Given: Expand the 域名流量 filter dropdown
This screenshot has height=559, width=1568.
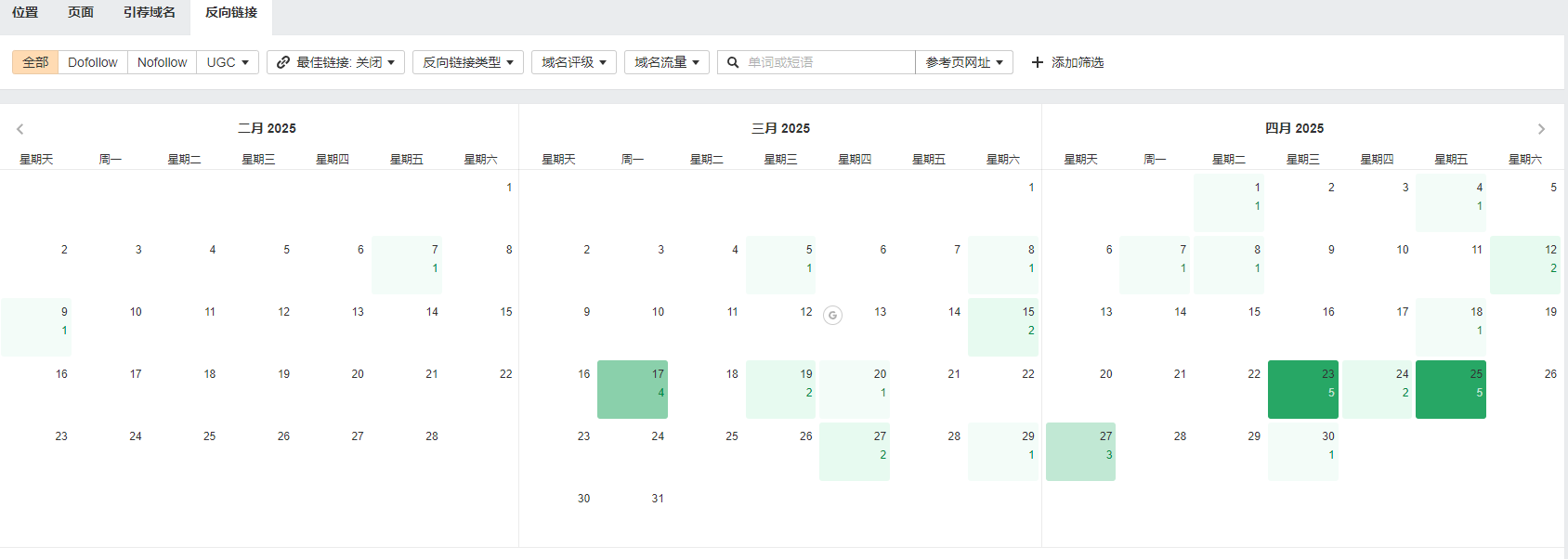Looking at the screenshot, I should [667, 62].
